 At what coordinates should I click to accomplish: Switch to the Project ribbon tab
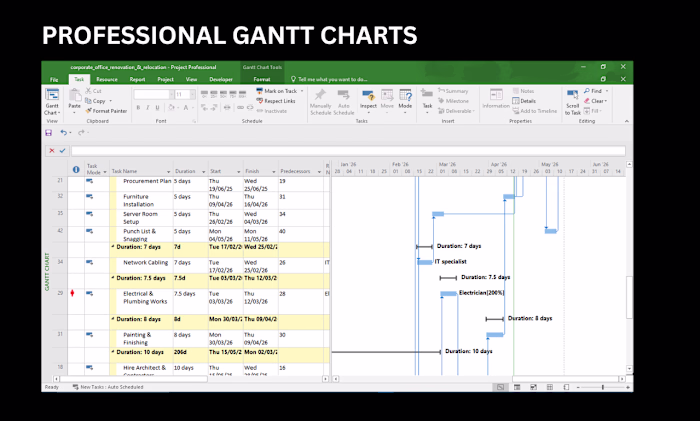pos(165,79)
